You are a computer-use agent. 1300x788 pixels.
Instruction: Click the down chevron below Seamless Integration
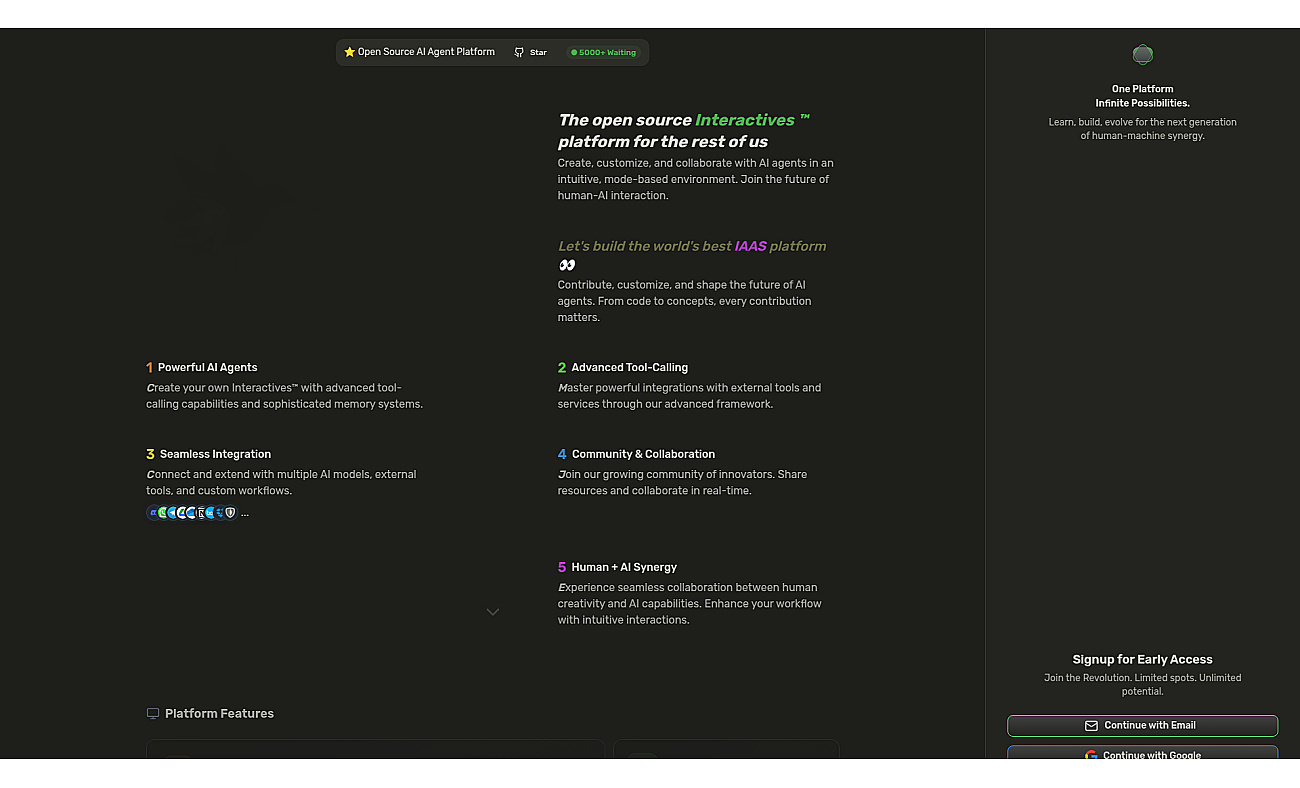click(x=493, y=612)
